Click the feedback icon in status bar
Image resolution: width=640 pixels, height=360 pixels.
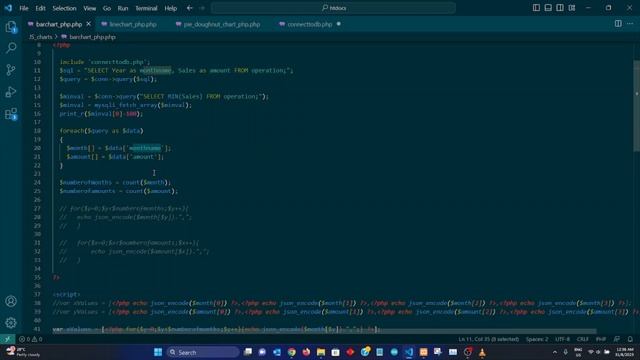click(617, 339)
